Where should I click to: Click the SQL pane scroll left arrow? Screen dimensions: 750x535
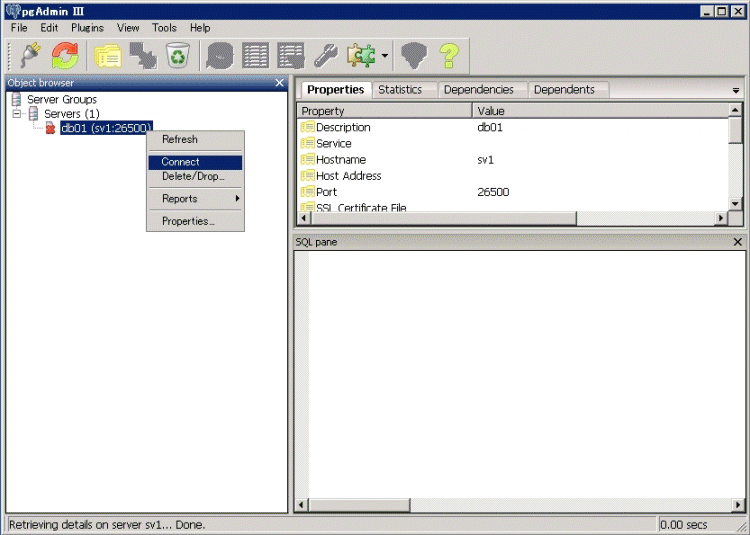(x=301, y=505)
